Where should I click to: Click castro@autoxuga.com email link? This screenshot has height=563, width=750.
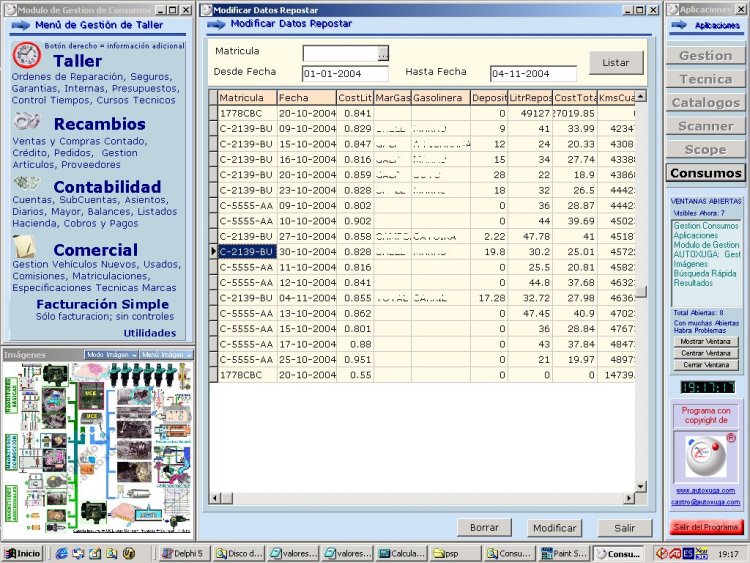tap(706, 502)
